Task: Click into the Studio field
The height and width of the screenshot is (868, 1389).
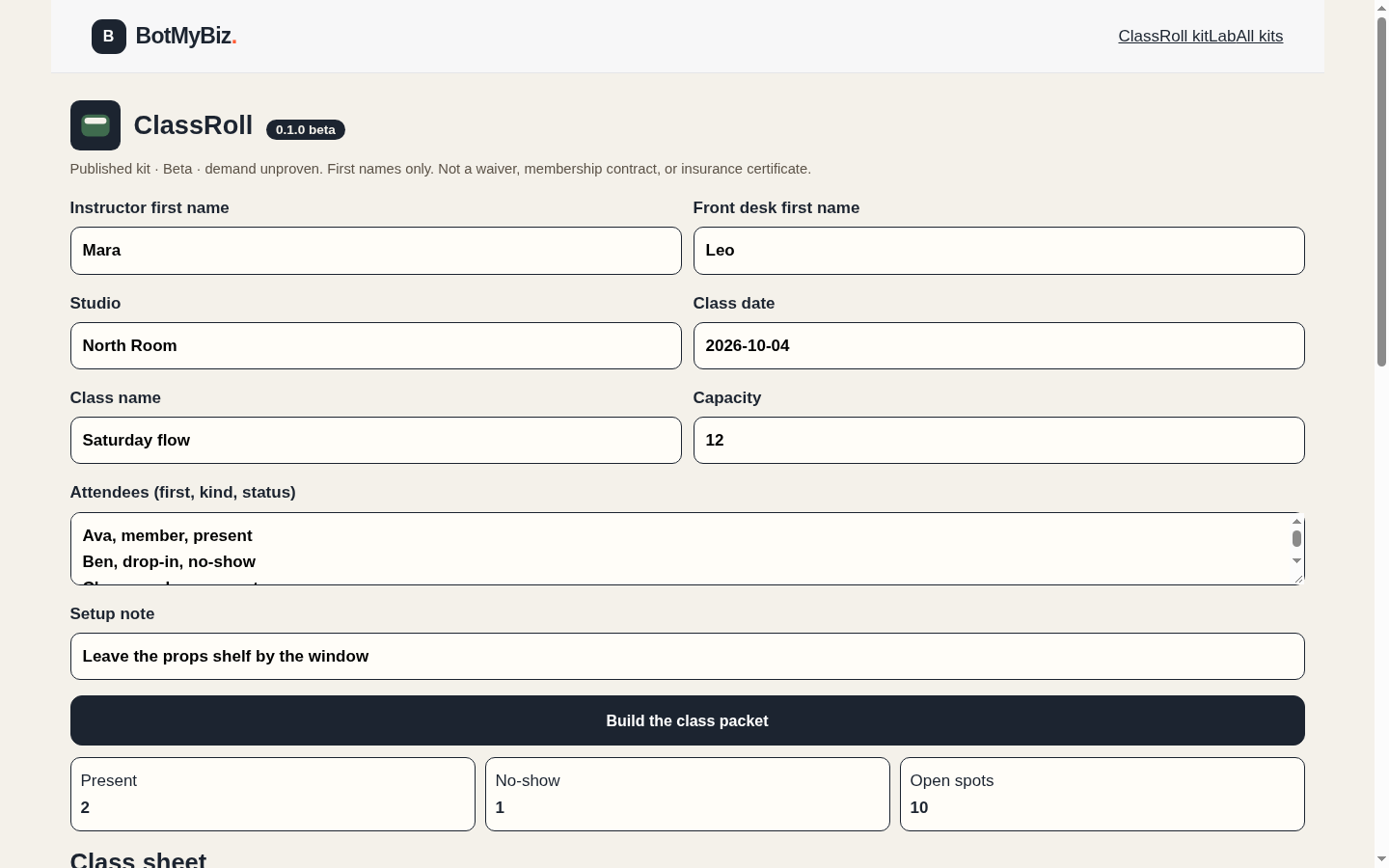Action: (376, 345)
